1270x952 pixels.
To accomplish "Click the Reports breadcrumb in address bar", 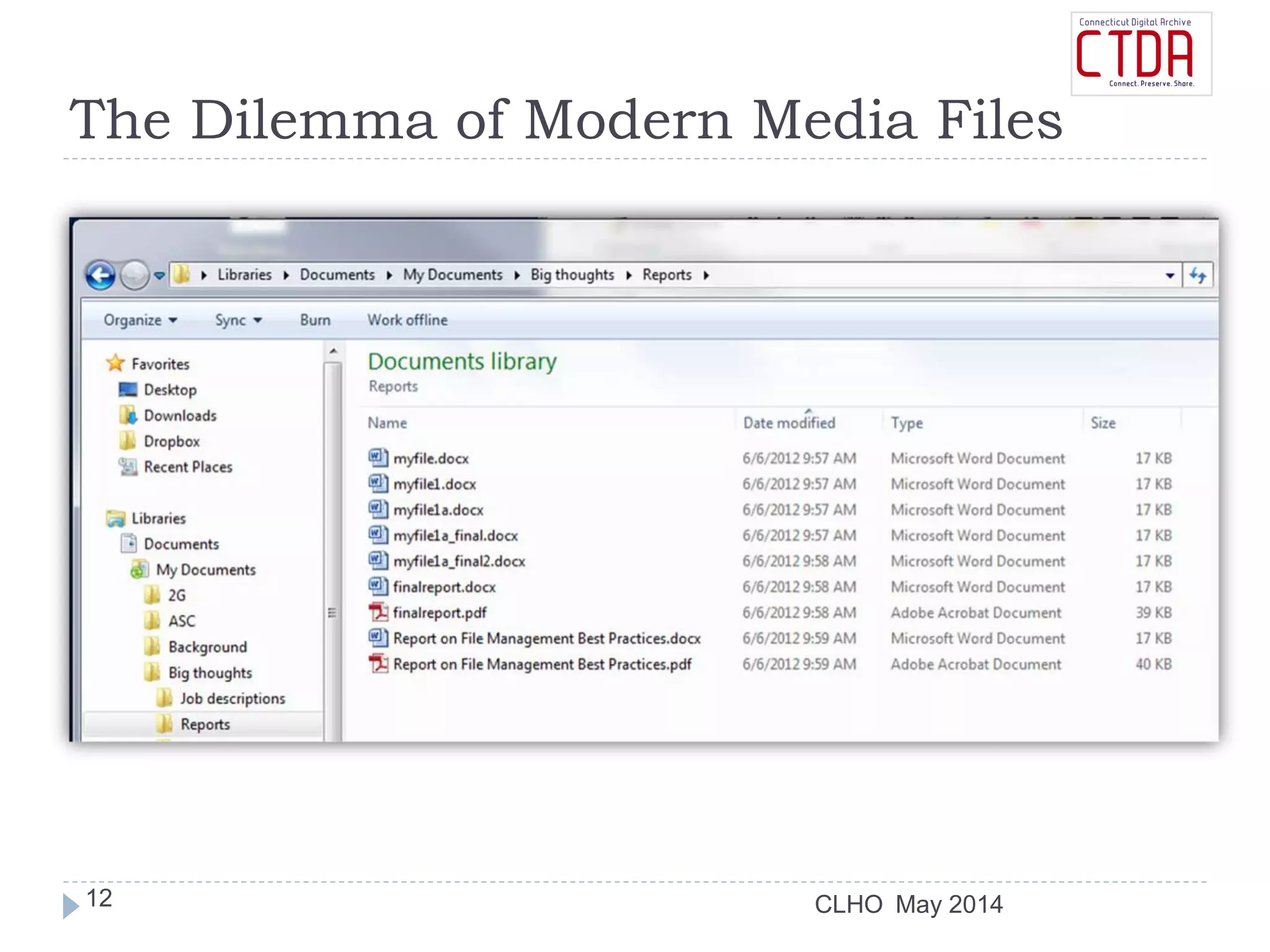I will tap(667, 275).
